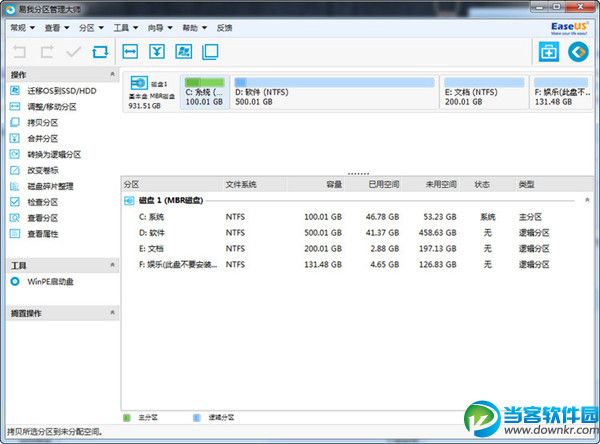Click the 迁移OS到SSD/HDD link
Image resolution: width=600 pixels, height=444 pixels.
[x=62, y=91]
